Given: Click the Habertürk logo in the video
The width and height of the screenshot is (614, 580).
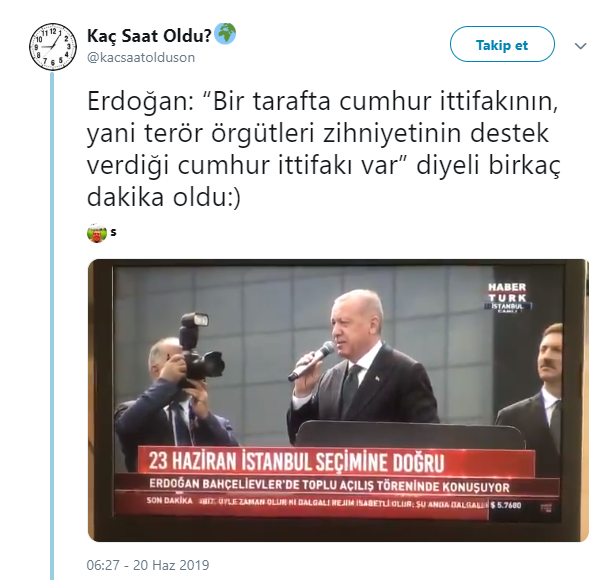Looking at the screenshot, I should click(x=507, y=297).
